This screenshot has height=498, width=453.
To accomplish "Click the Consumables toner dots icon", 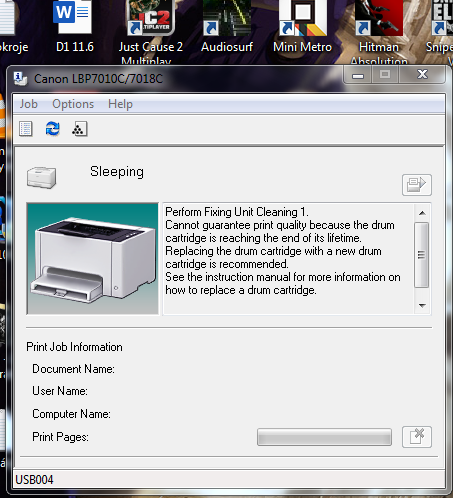I will [79, 129].
